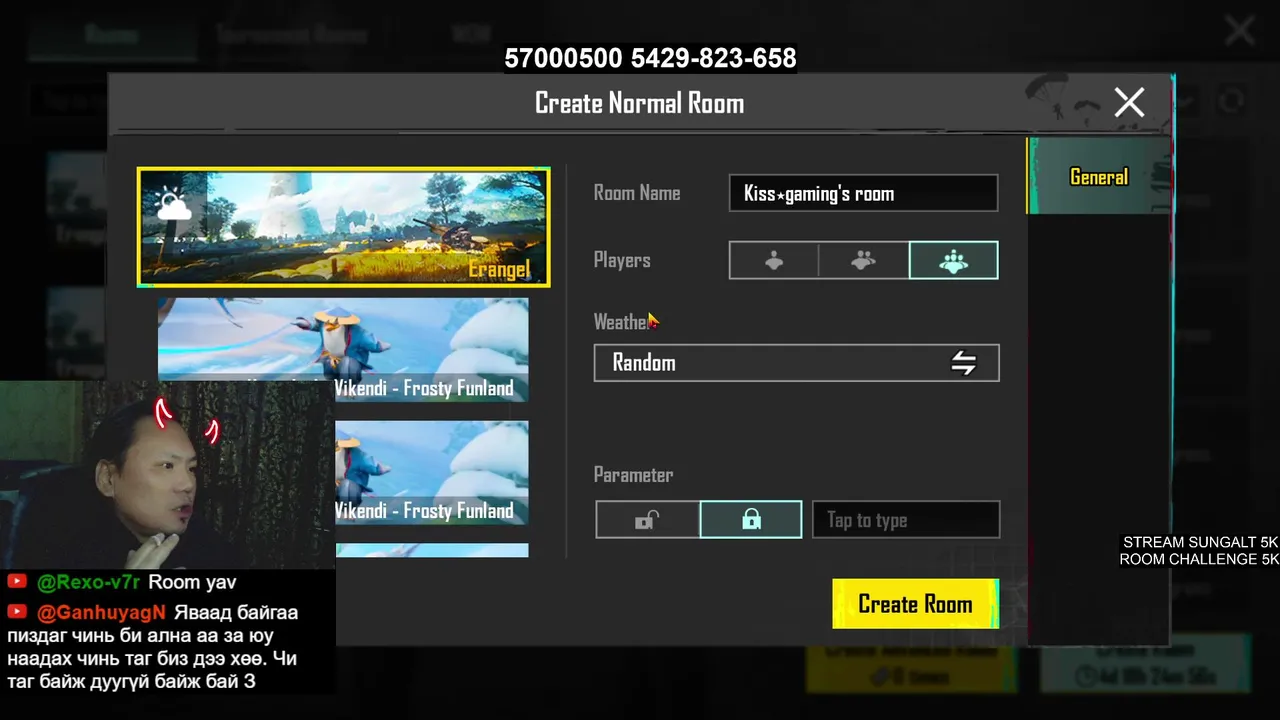Screen dimensions: 1280x720
Task: Click the Parameter label
Action: [633, 475]
